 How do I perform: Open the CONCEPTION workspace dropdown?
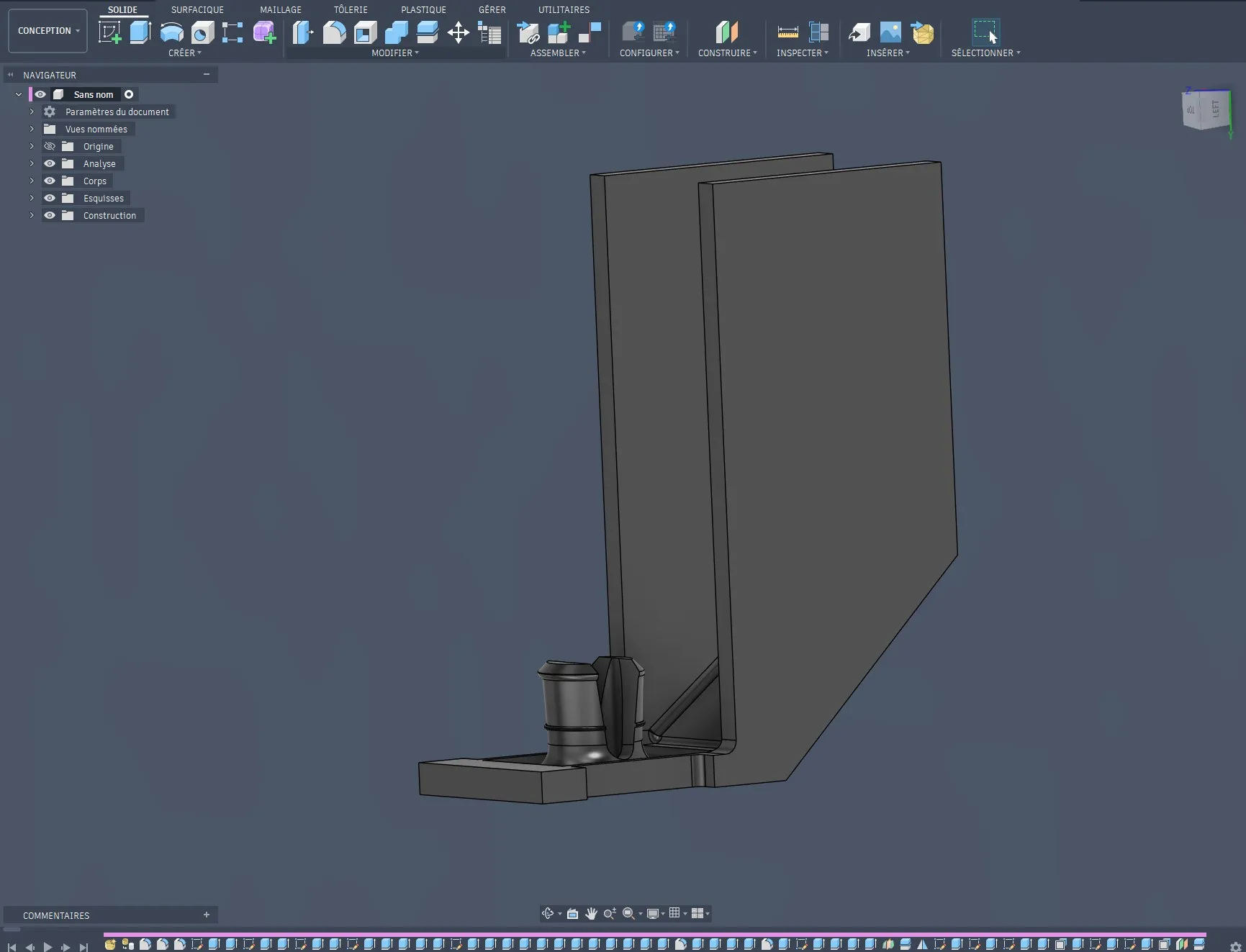pos(48,31)
